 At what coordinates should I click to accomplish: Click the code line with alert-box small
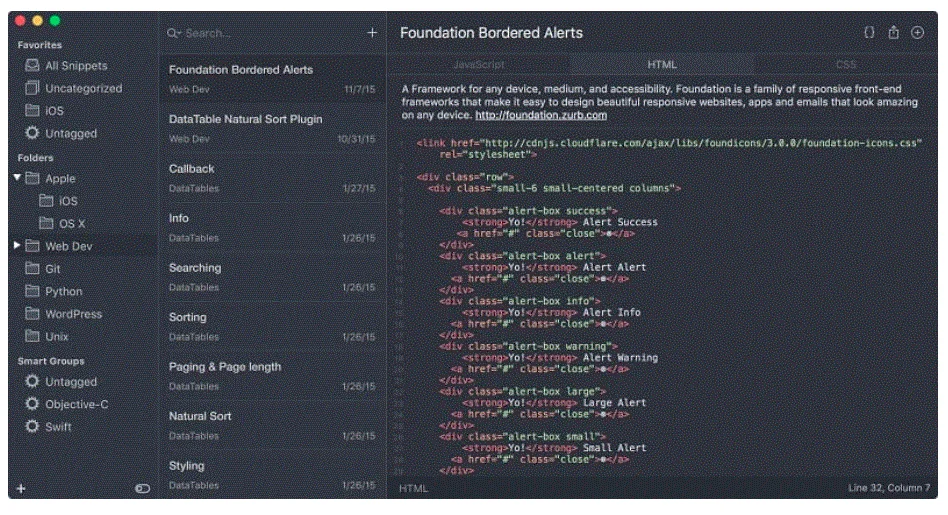click(x=522, y=436)
